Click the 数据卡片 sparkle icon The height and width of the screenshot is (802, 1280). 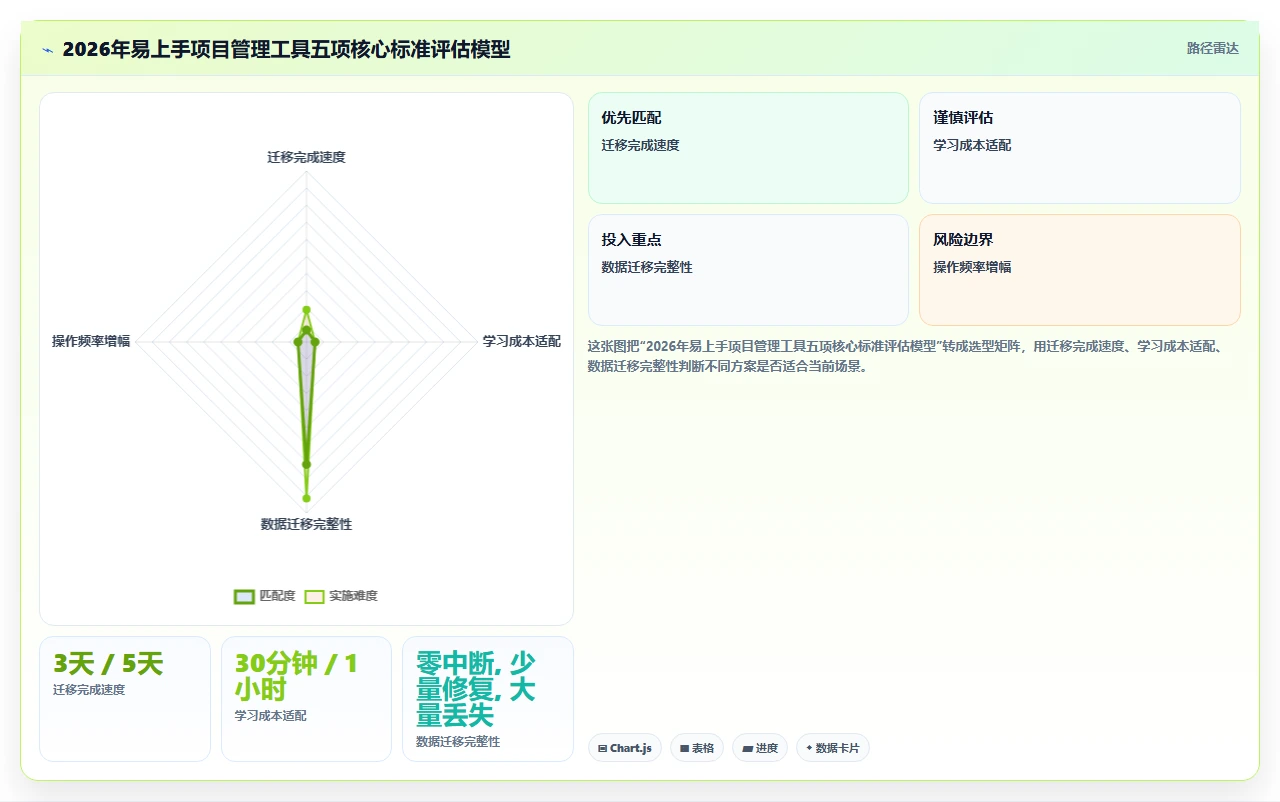(x=809, y=748)
